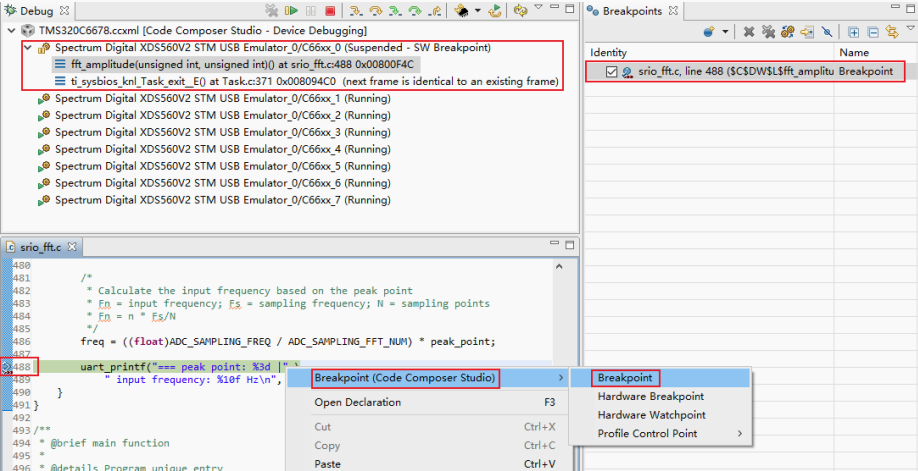
Task: Click the CPU Reset chip icon
Action: (461, 11)
